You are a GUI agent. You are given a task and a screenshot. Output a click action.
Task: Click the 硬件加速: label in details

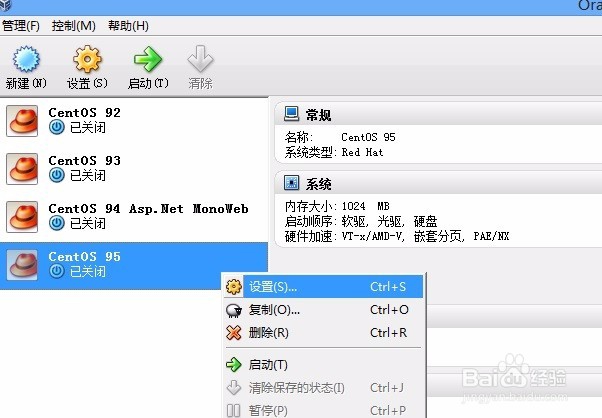click(x=311, y=236)
